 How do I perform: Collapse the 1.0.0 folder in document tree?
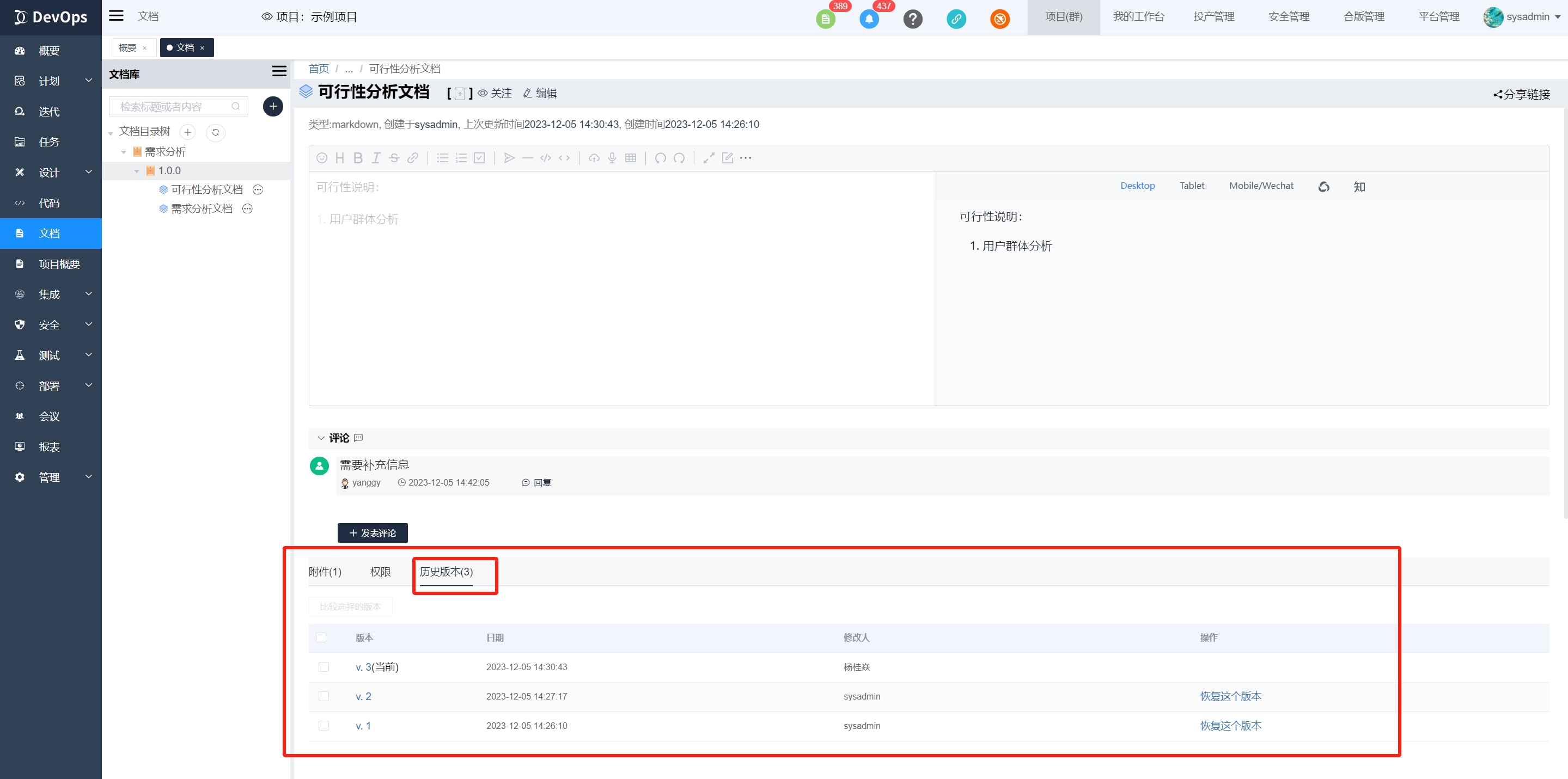(x=136, y=171)
